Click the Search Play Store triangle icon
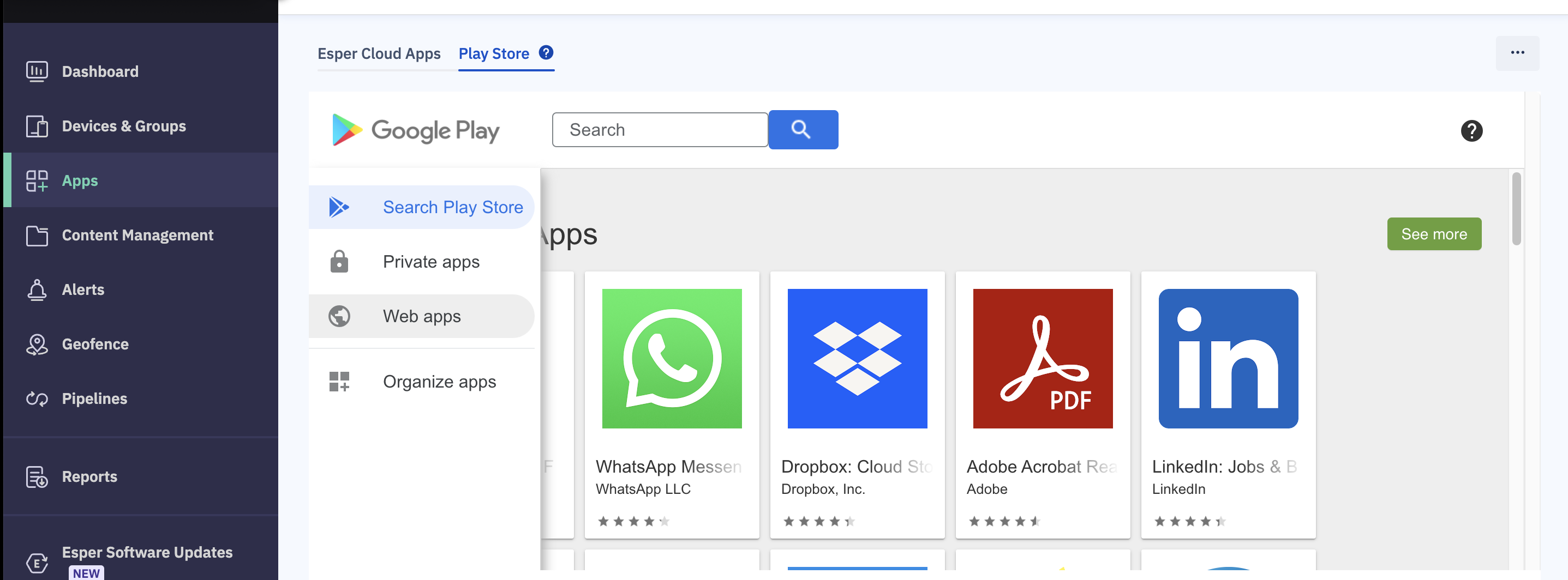This screenshot has width=1568, height=580. coord(339,207)
